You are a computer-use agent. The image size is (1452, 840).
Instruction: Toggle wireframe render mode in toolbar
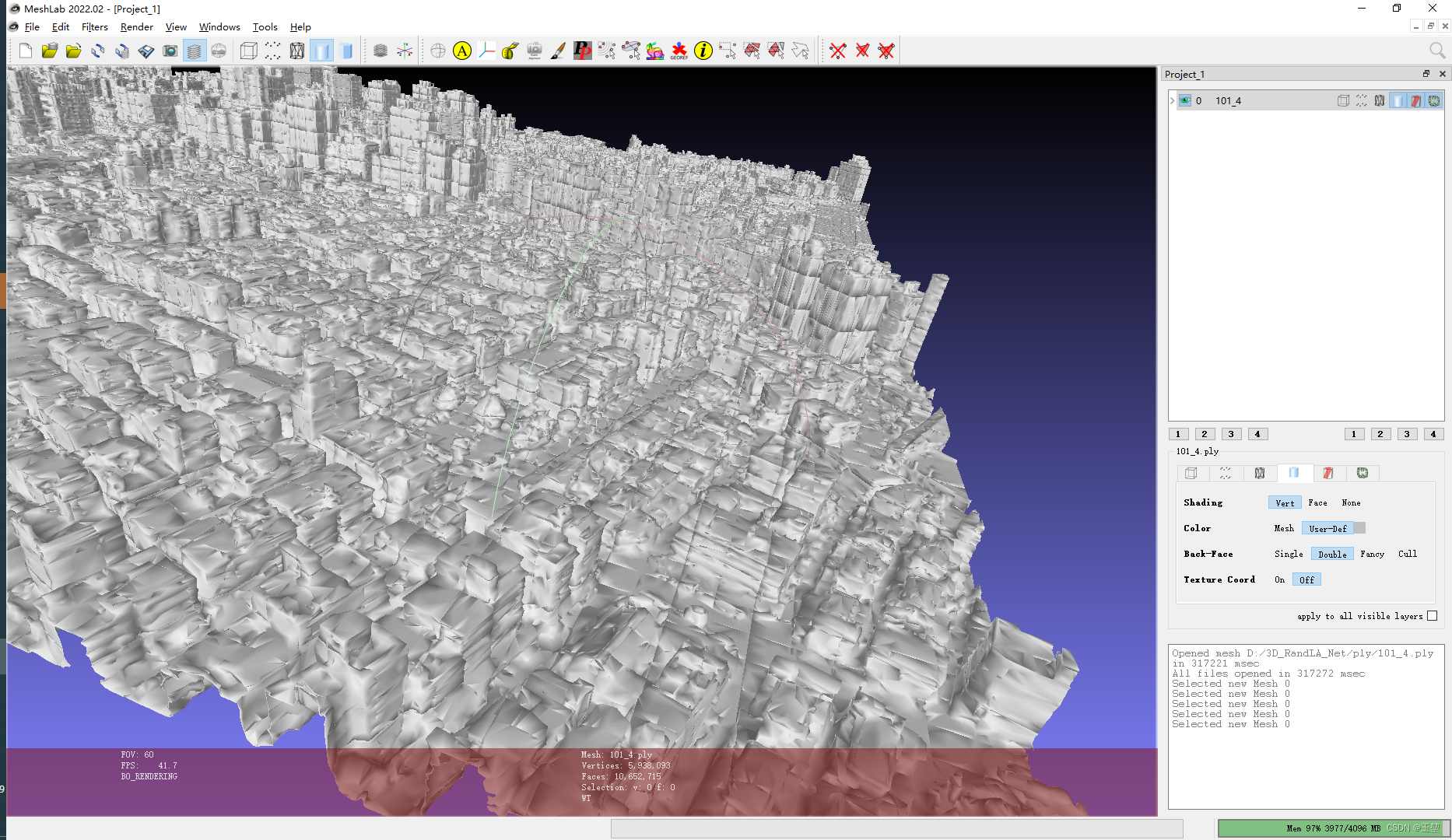pos(297,51)
